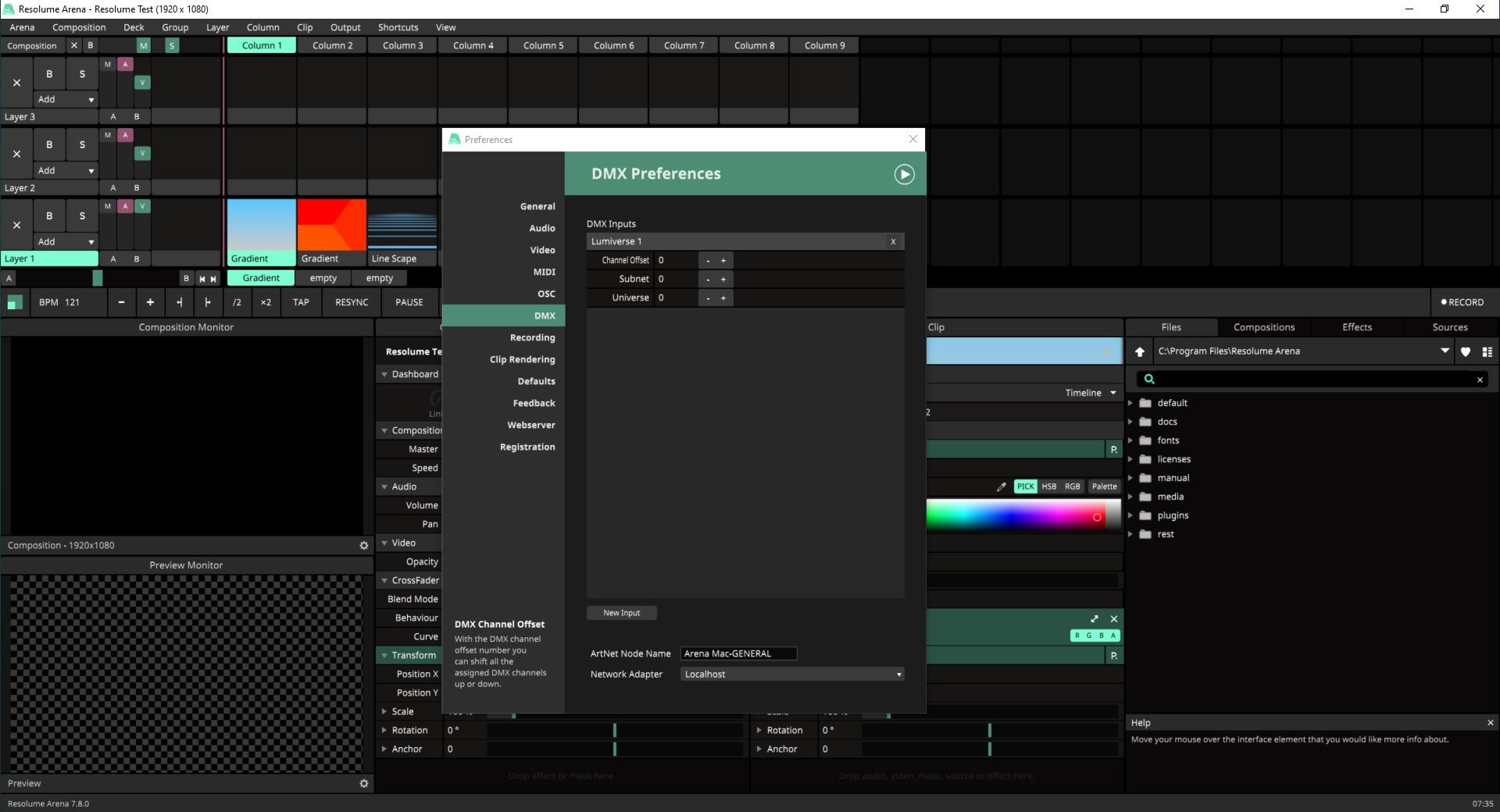Toggle Bypass button on Layer 2
Image resolution: width=1500 pixels, height=812 pixels.
pyautogui.click(x=49, y=145)
